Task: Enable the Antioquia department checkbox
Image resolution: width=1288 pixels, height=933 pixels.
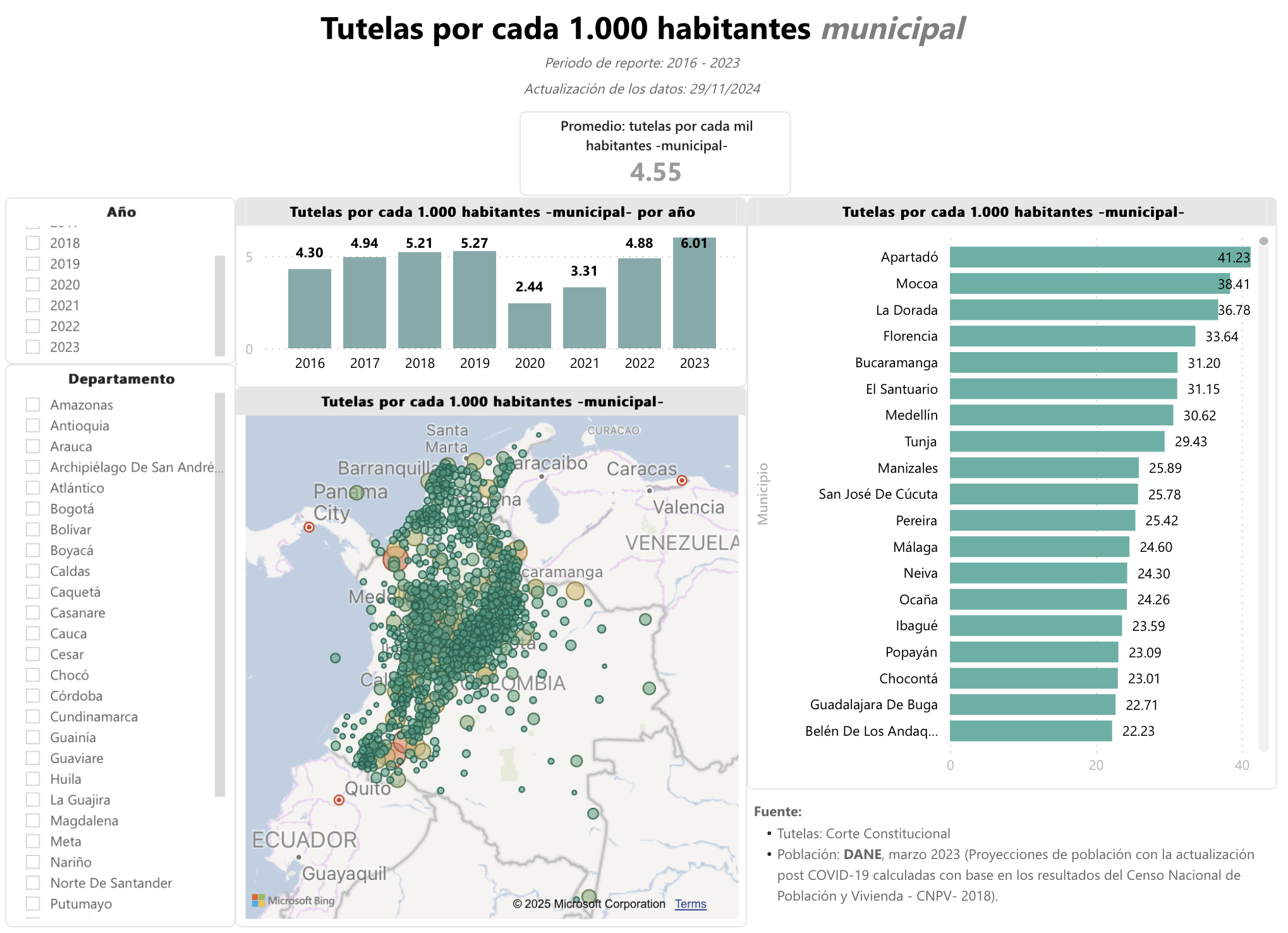Action: (33, 425)
